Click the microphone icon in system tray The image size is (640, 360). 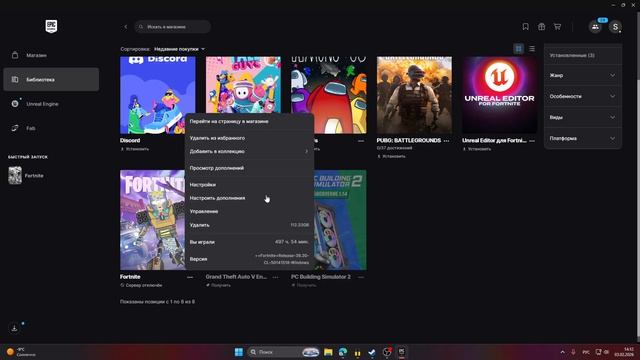573,352
